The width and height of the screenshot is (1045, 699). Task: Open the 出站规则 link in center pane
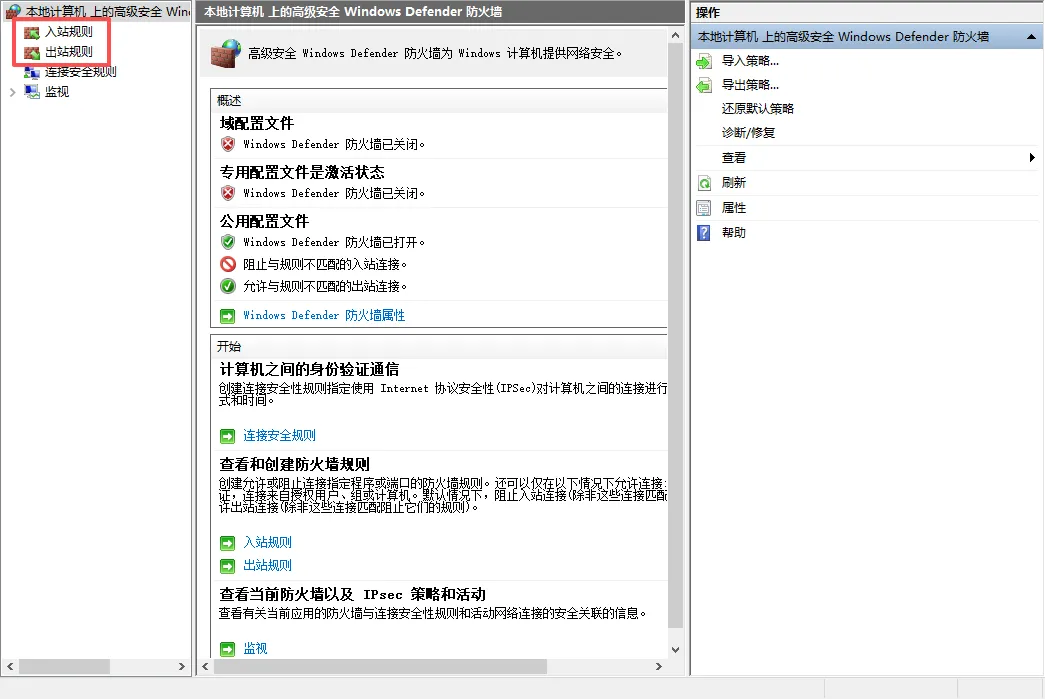click(x=267, y=565)
